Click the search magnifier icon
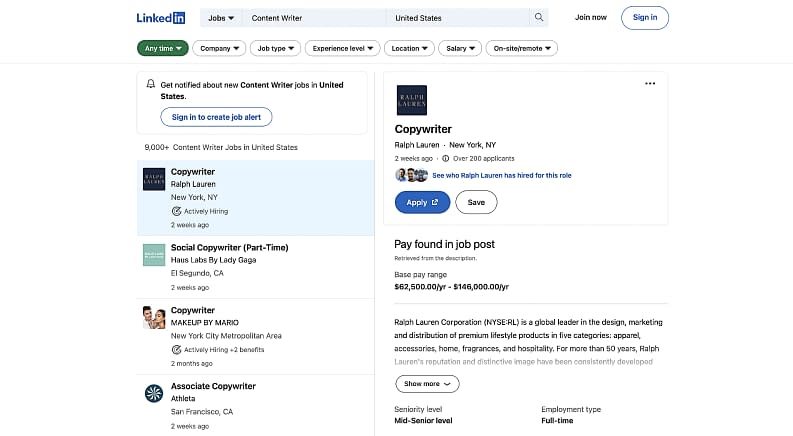 [539, 17]
